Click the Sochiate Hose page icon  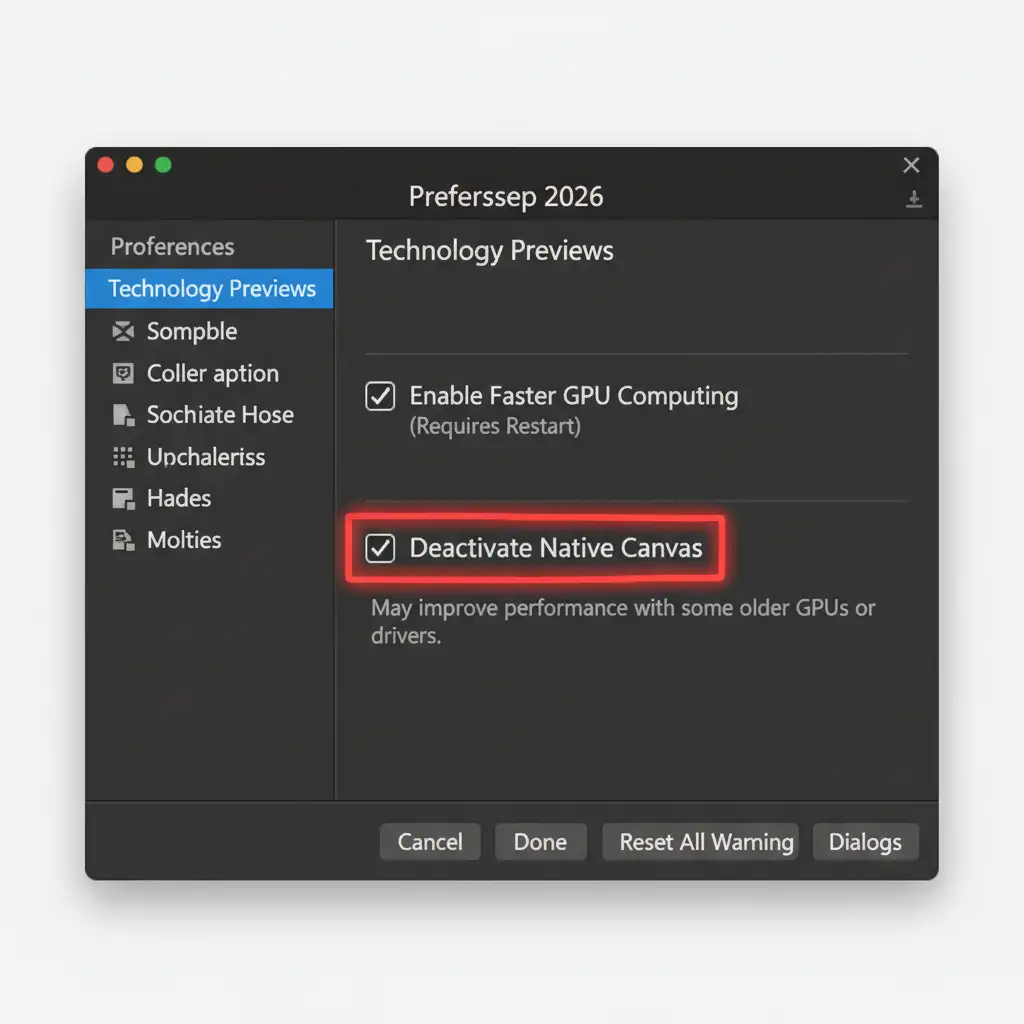coord(123,415)
